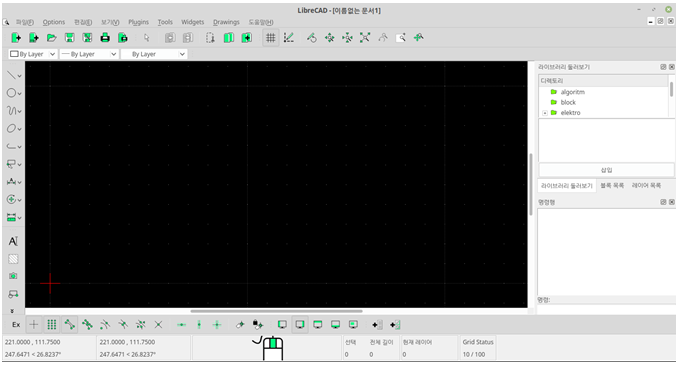Toggle draft mode
This screenshot has height=365, width=679.
click(288, 38)
